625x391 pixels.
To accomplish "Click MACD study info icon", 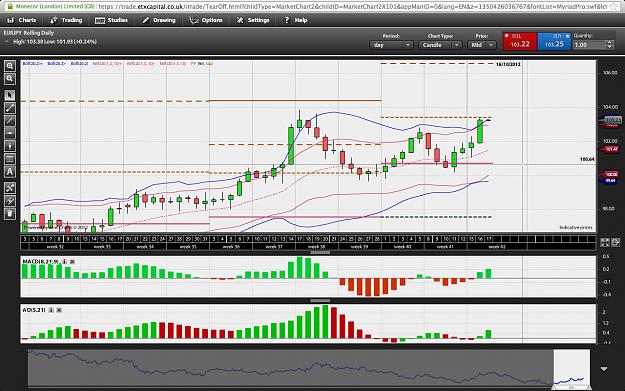I will pyautogui.click(x=64, y=261).
